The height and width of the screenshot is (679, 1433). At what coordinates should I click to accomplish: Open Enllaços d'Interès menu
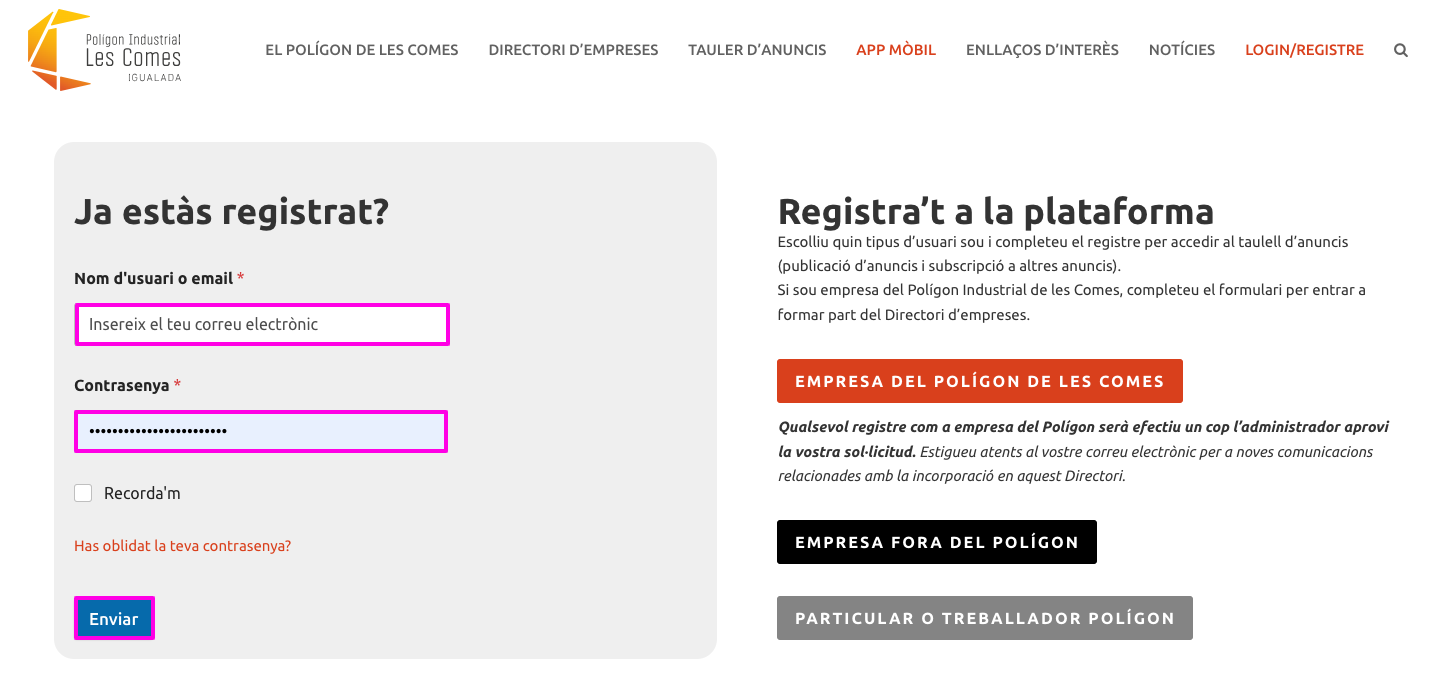click(x=1042, y=50)
